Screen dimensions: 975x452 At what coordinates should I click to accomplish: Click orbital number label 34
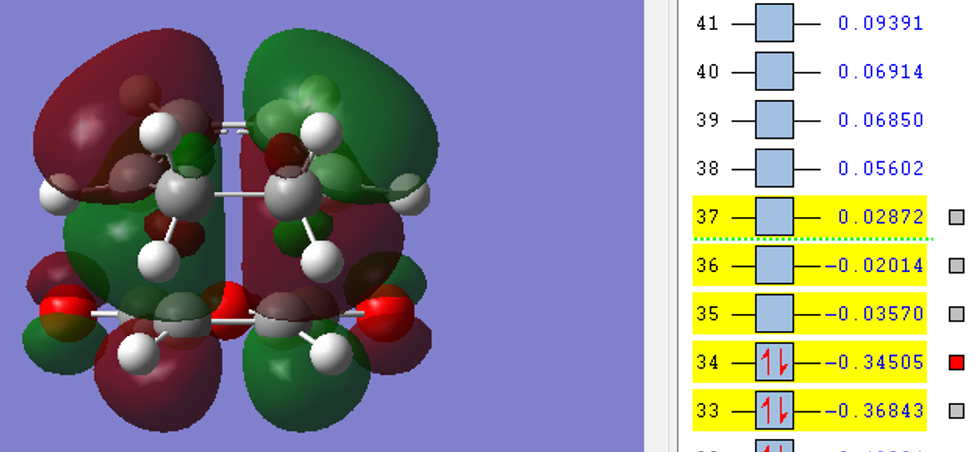pos(708,362)
